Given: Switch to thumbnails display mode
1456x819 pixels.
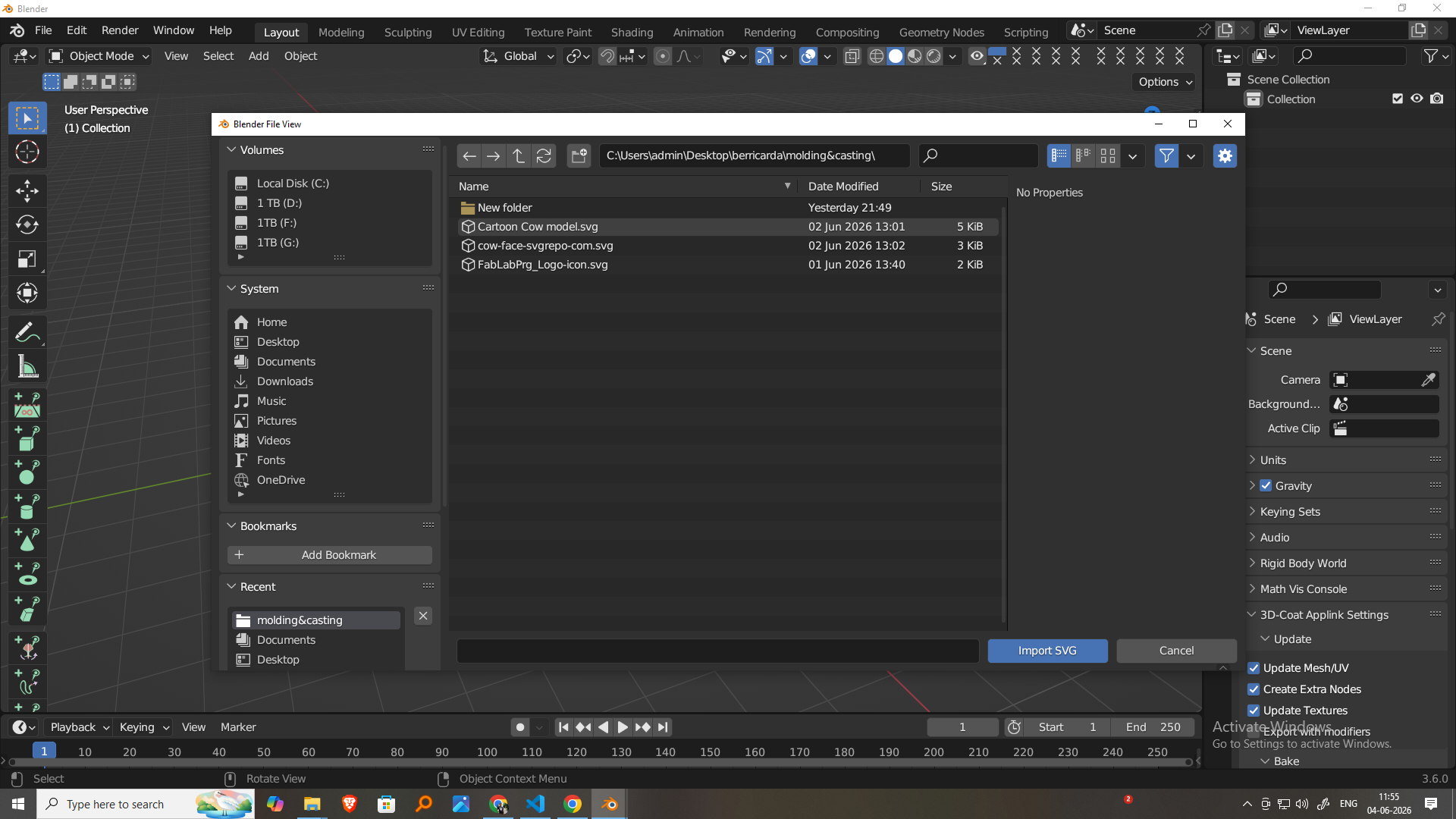Looking at the screenshot, I should point(1108,156).
